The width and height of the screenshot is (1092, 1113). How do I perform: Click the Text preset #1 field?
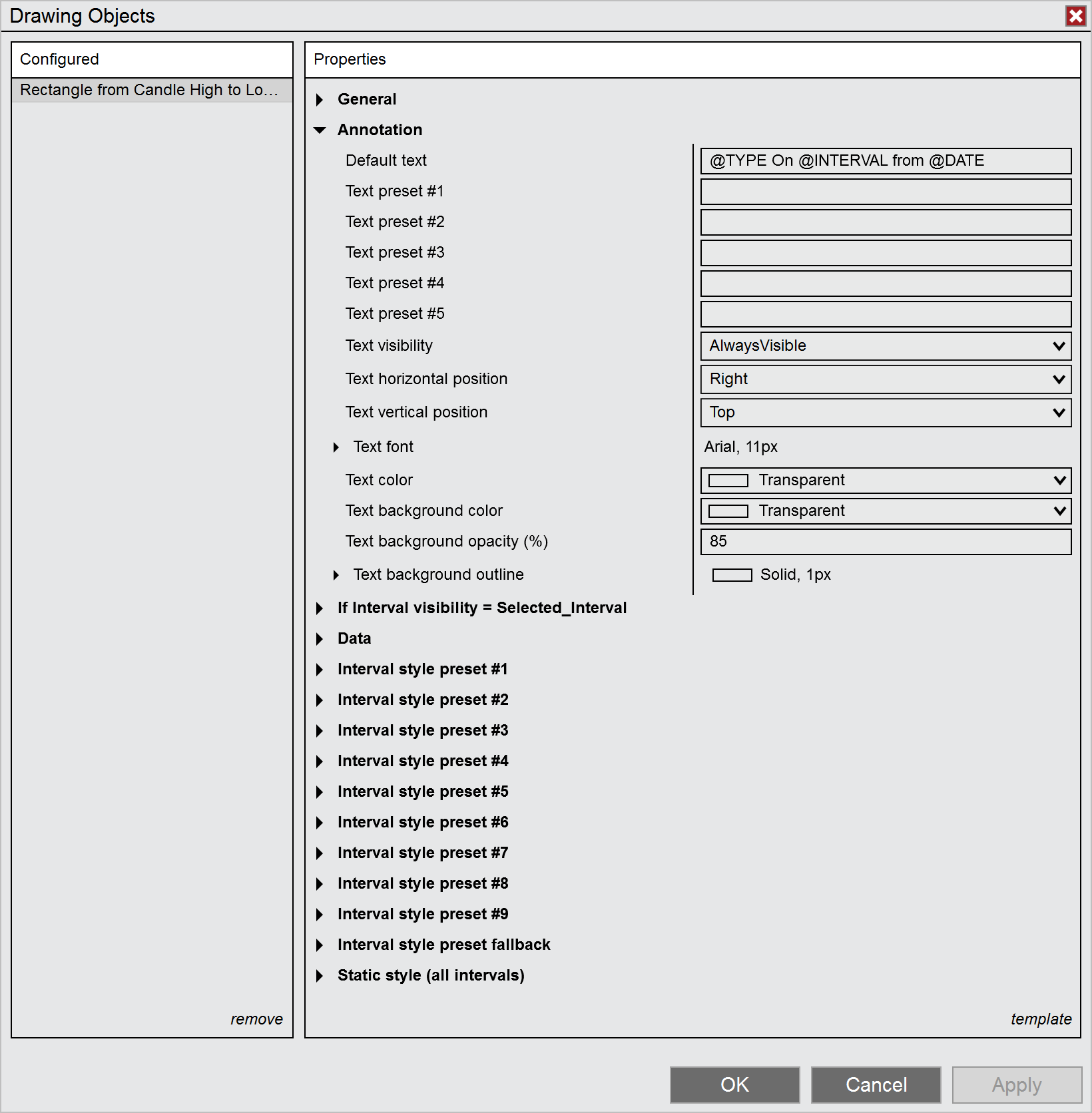click(886, 192)
